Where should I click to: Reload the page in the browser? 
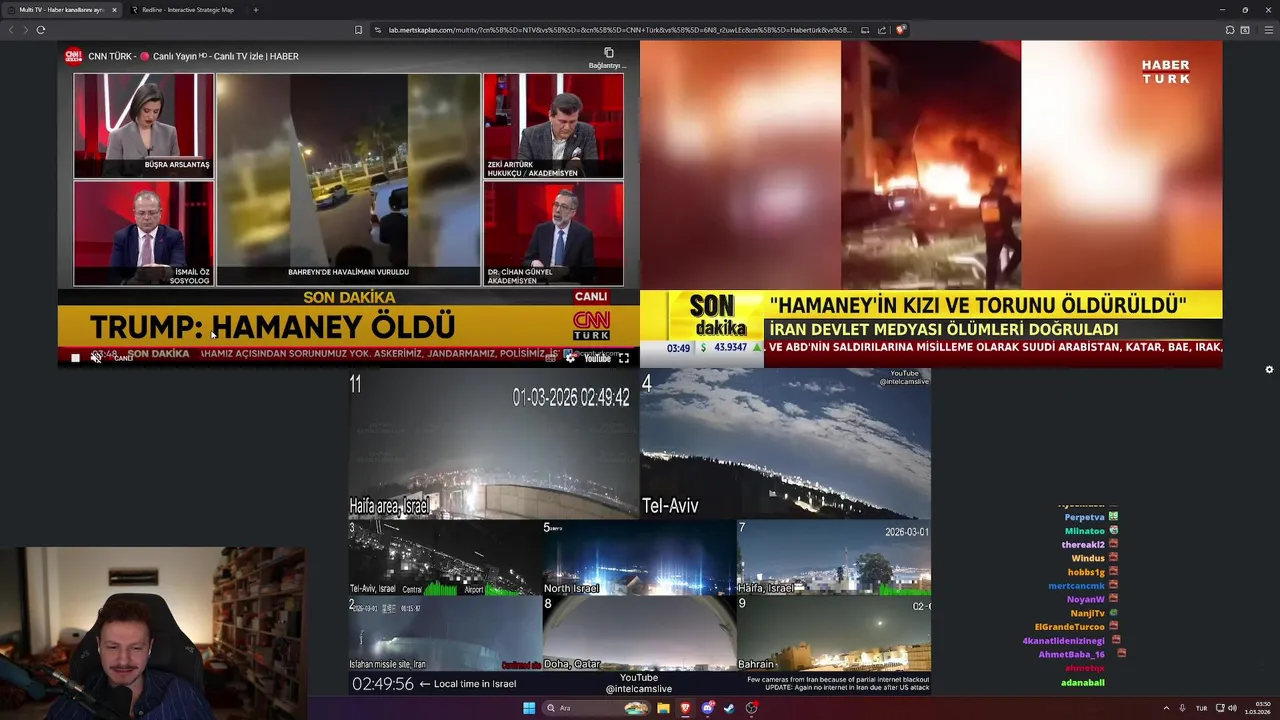(41, 30)
